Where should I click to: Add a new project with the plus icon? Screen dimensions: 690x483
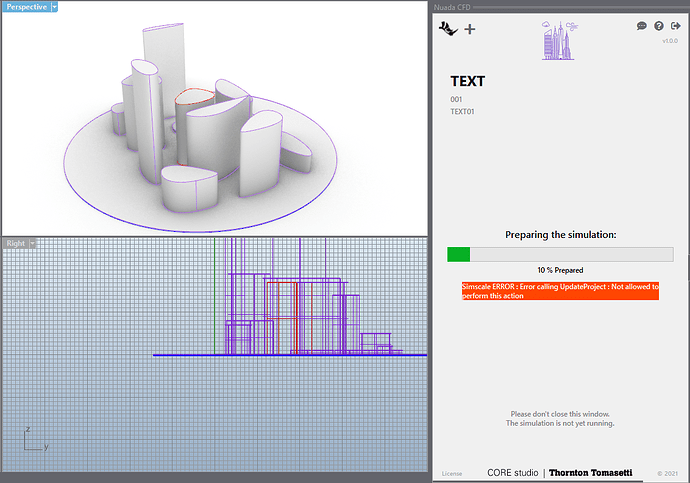[470, 29]
